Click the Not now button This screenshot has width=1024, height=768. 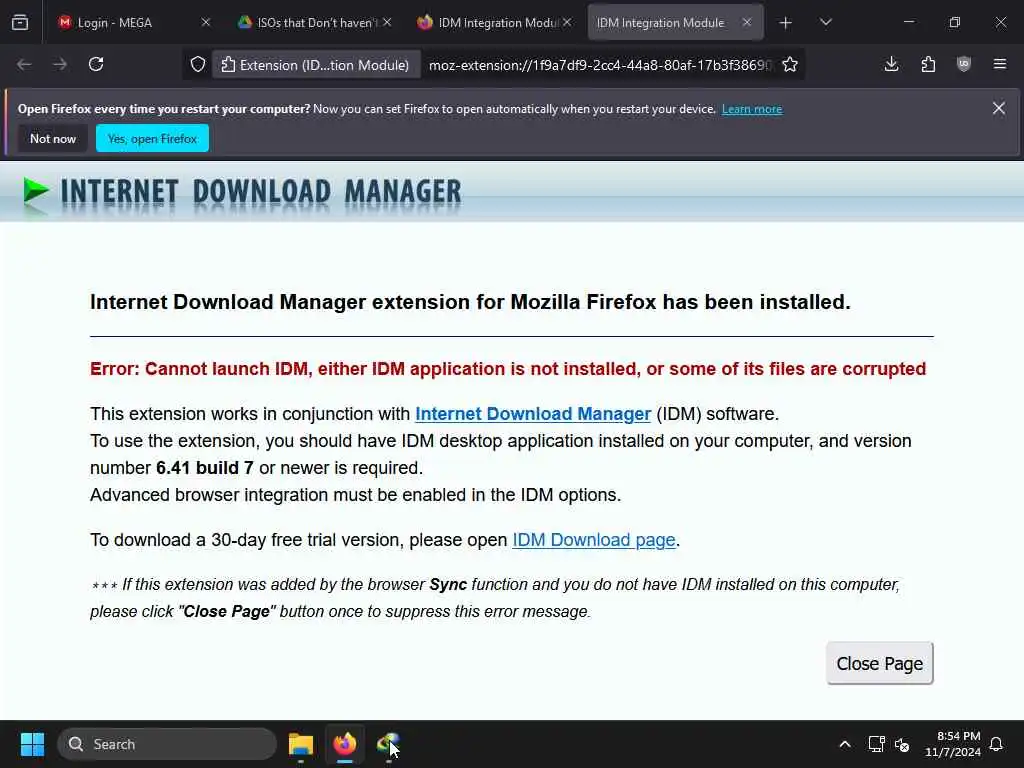(53, 138)
